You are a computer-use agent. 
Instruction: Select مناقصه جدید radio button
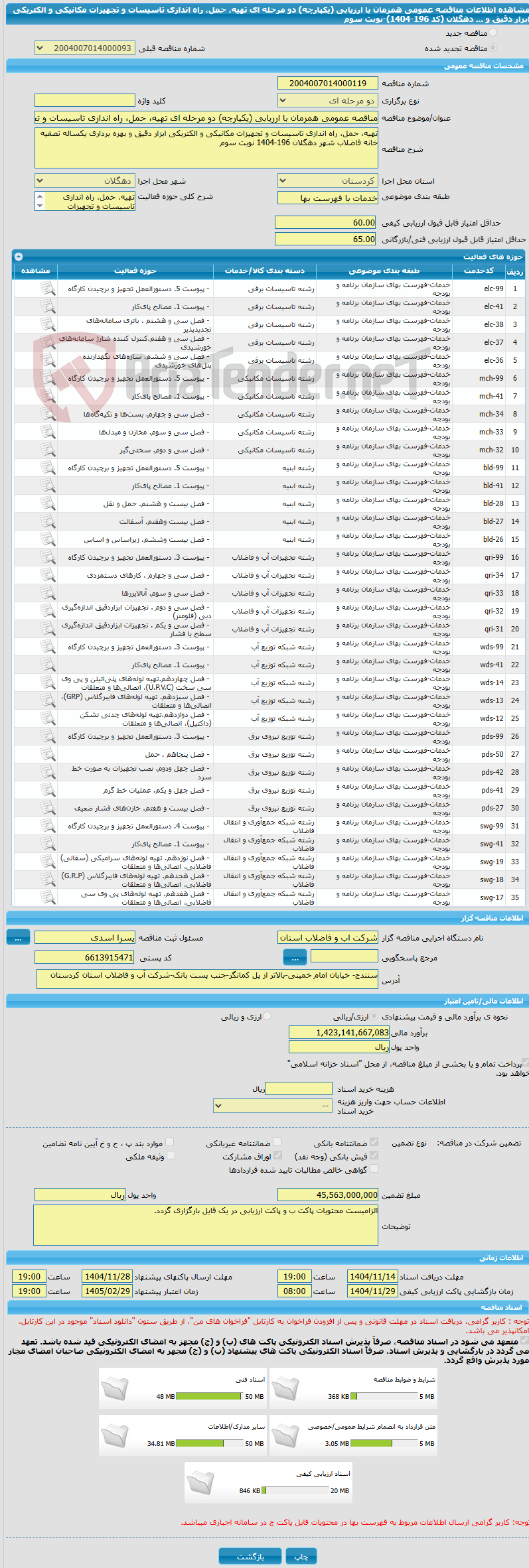tap(492, 33)
